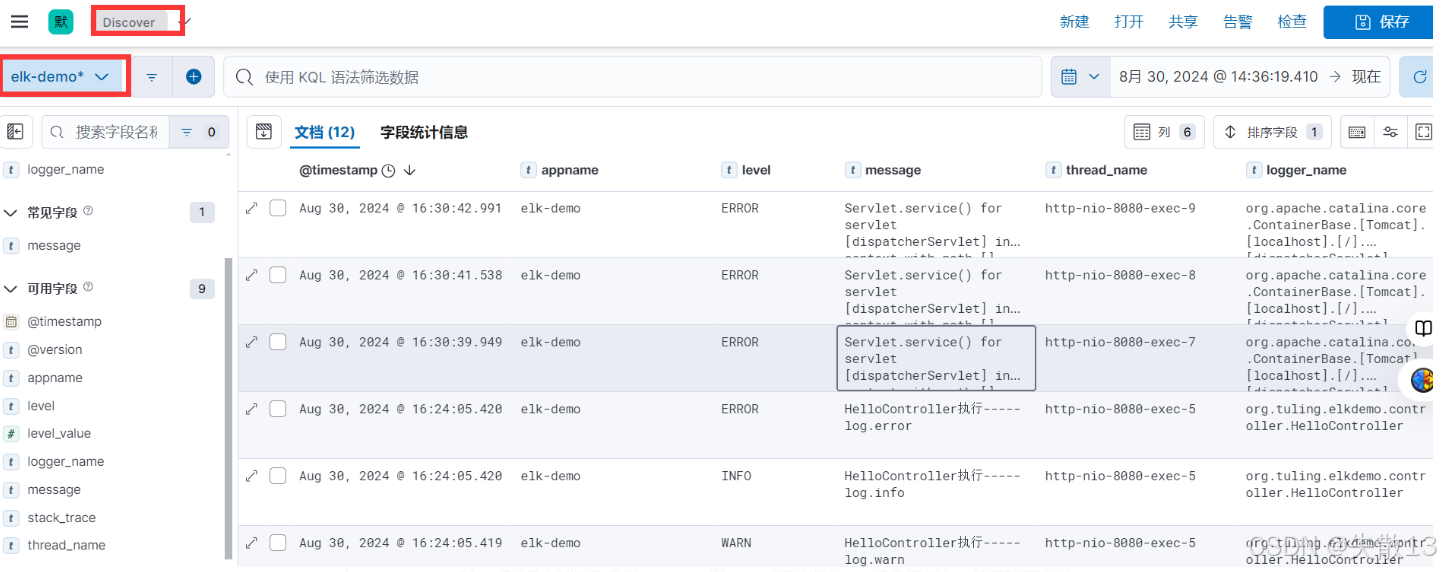
Task: Click the blue 保存 button
Action: (x=1381, y=22)
